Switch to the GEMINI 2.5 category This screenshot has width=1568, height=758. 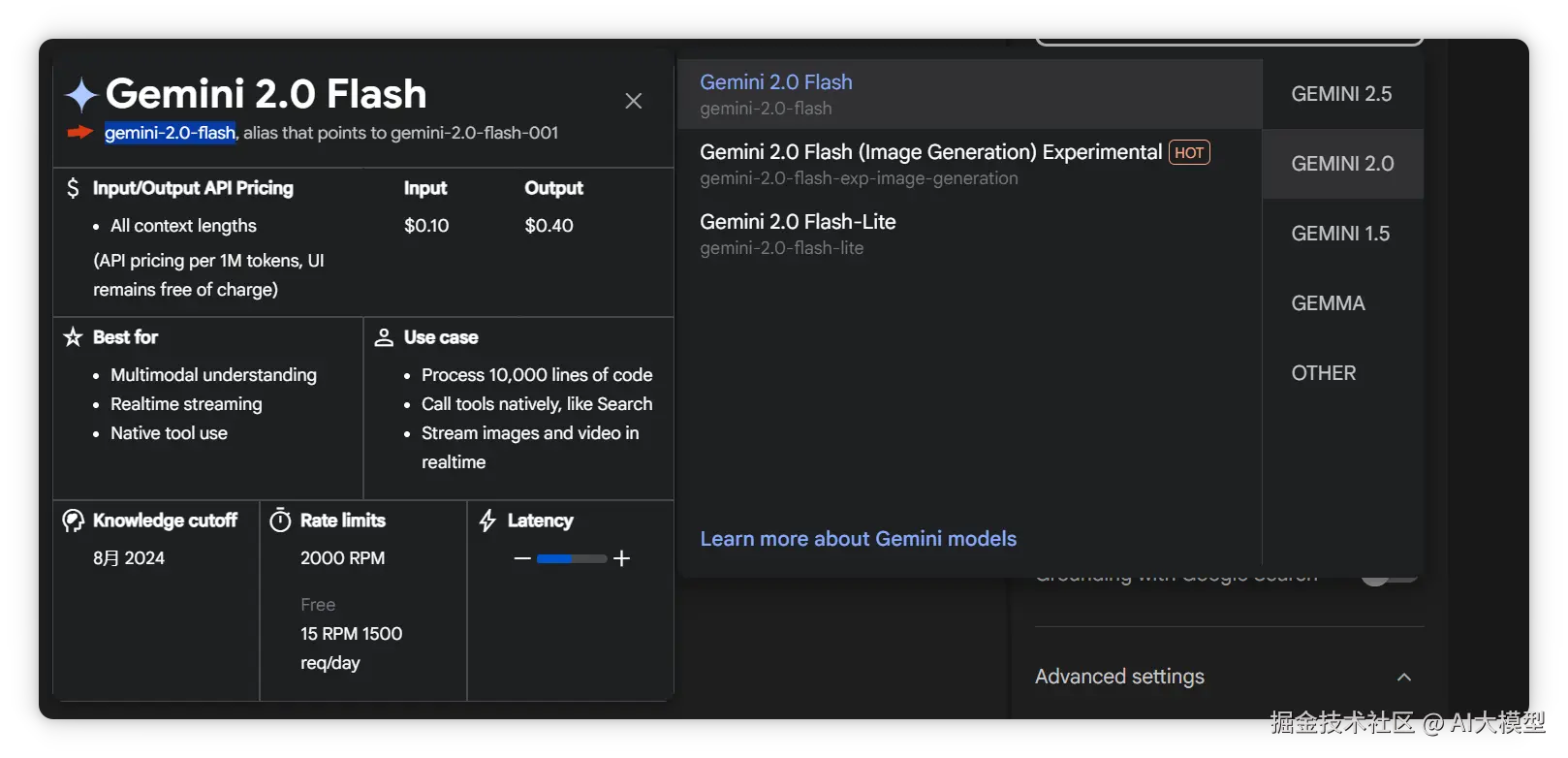coord(1341,94)
